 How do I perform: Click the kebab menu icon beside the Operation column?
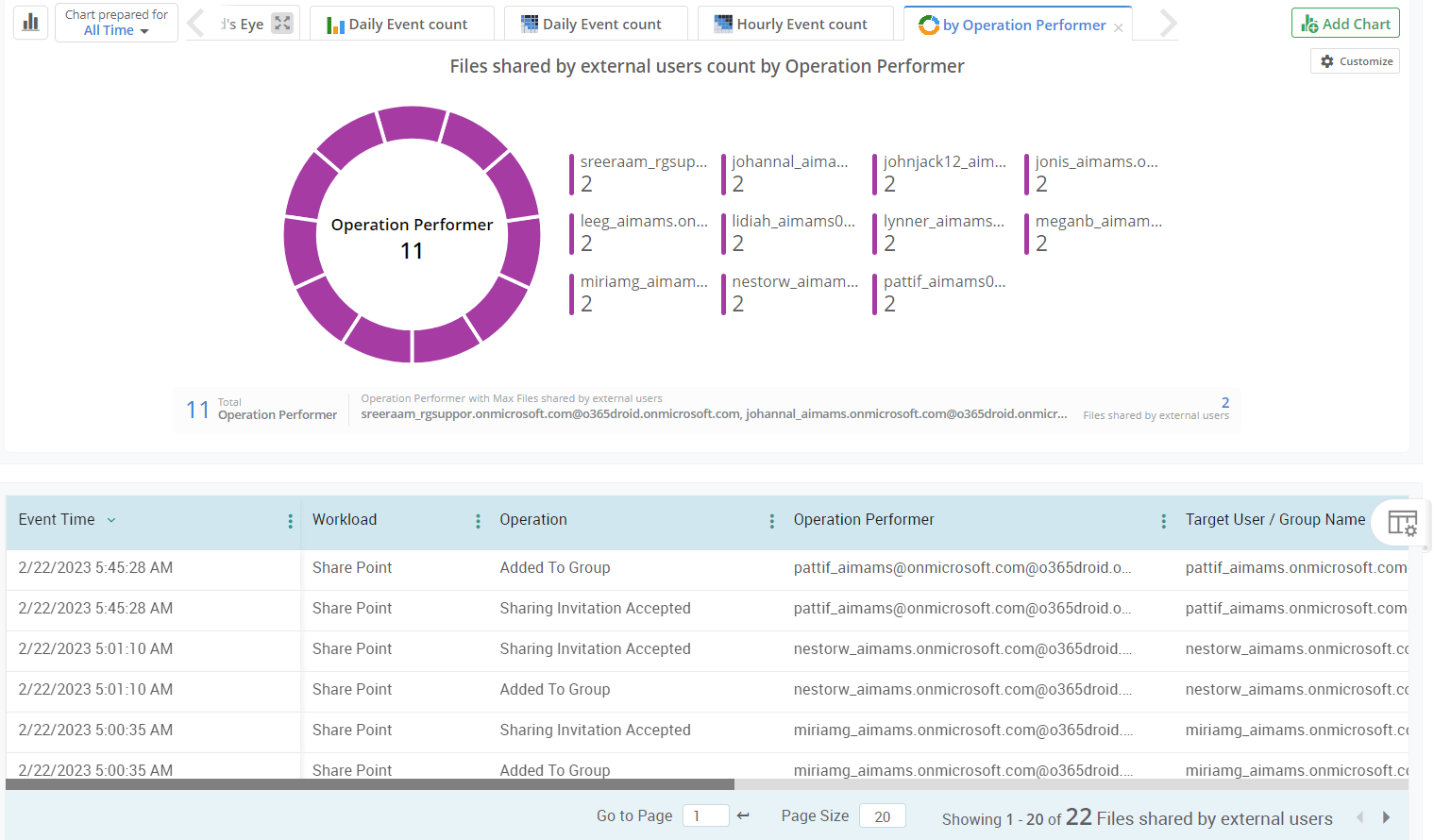pyautogui.click(x=772, y=520)
